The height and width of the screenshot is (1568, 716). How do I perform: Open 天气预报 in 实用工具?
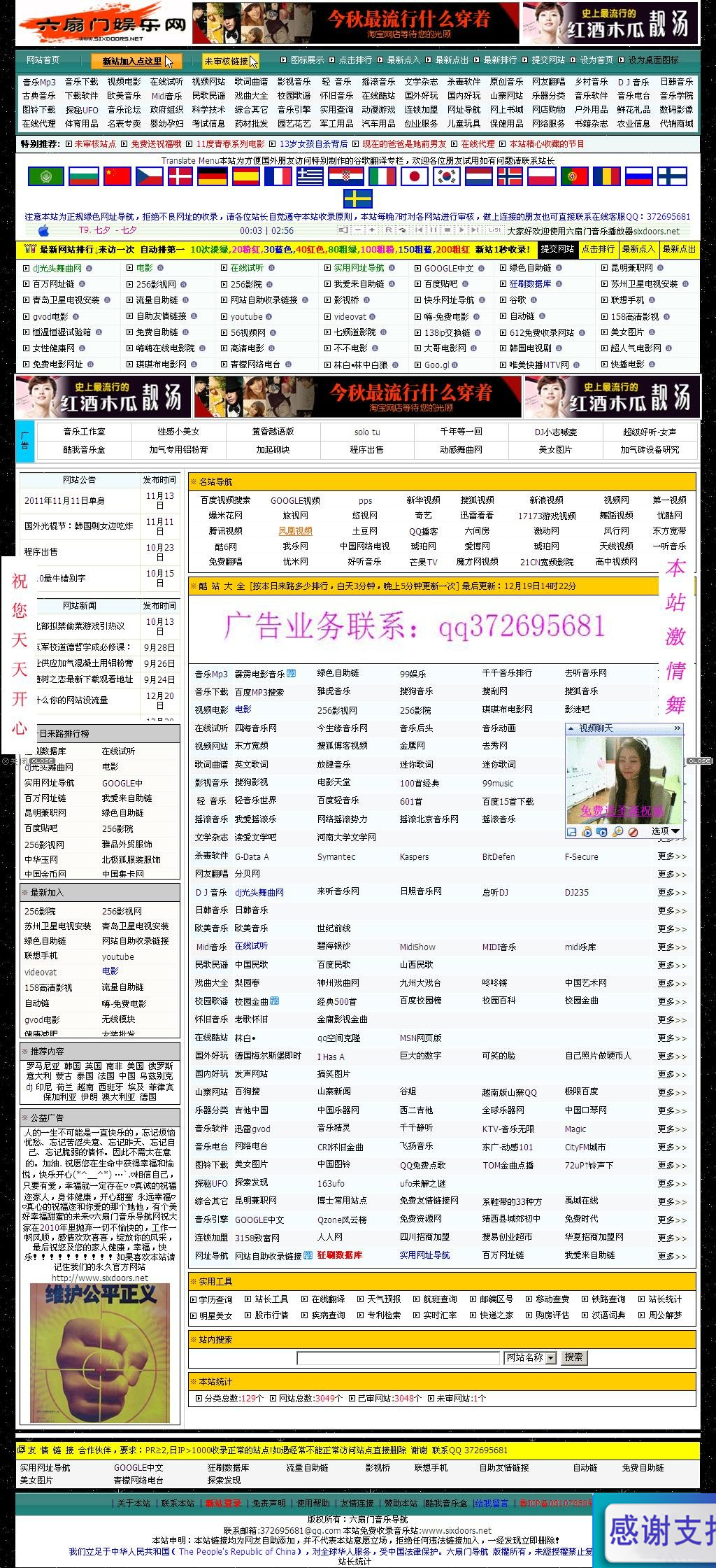tap(384, 1299)
